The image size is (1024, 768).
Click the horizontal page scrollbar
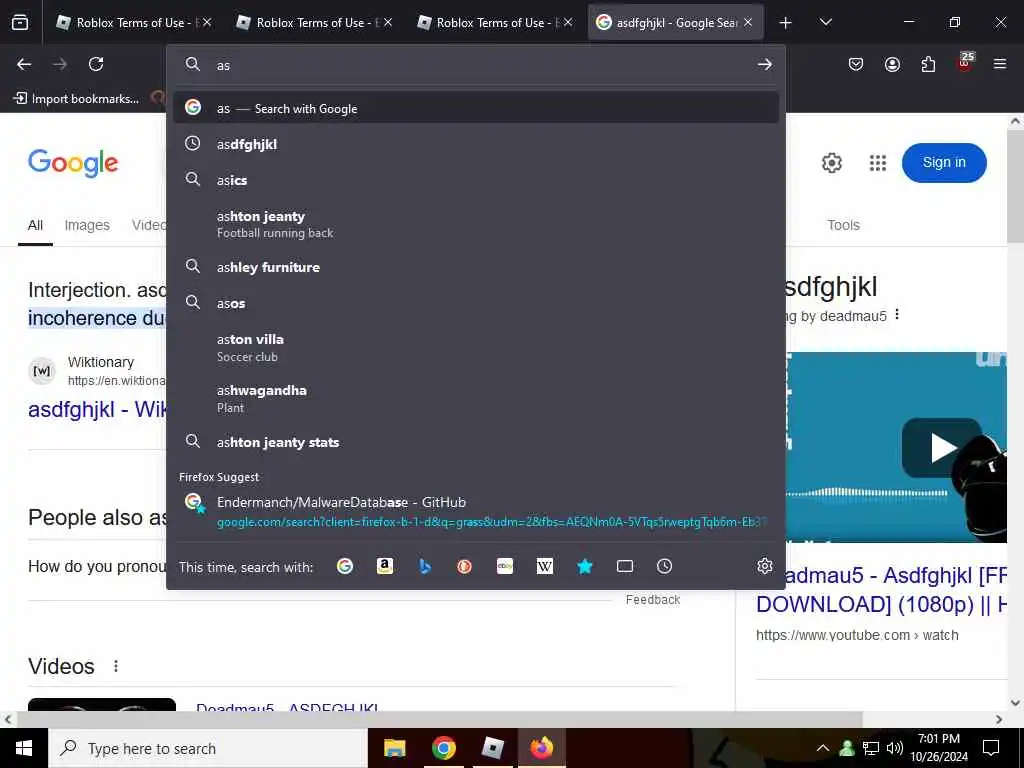[440, 719]
